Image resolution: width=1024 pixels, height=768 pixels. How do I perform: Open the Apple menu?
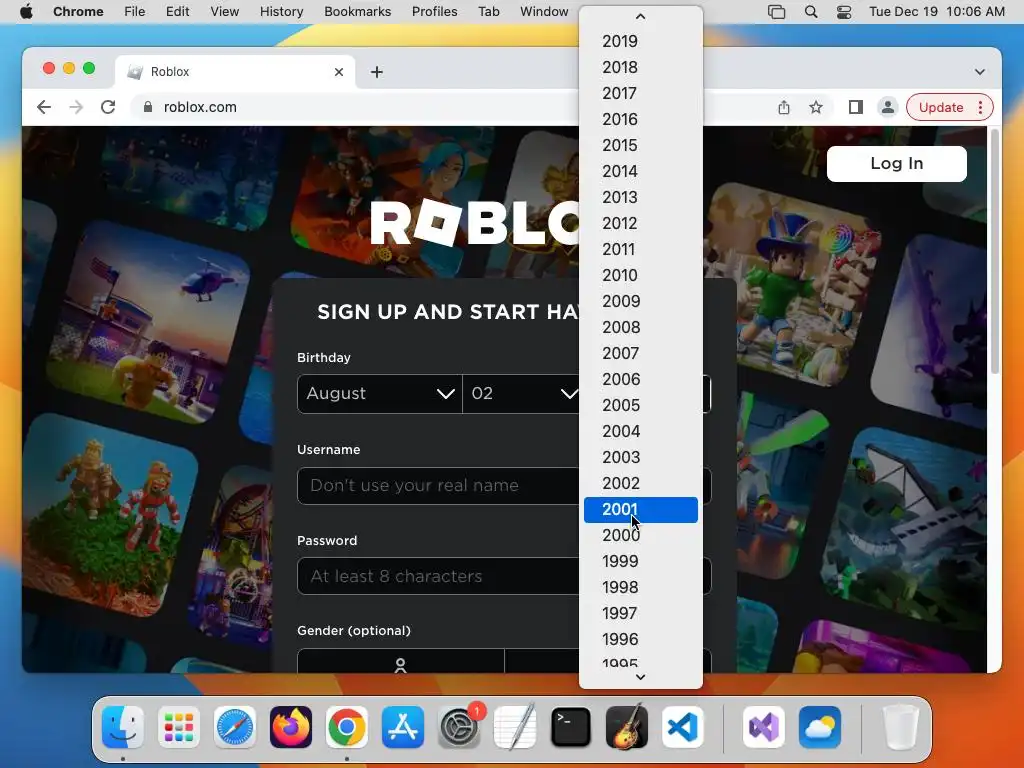pyautogui.click(x=26, y=12)
